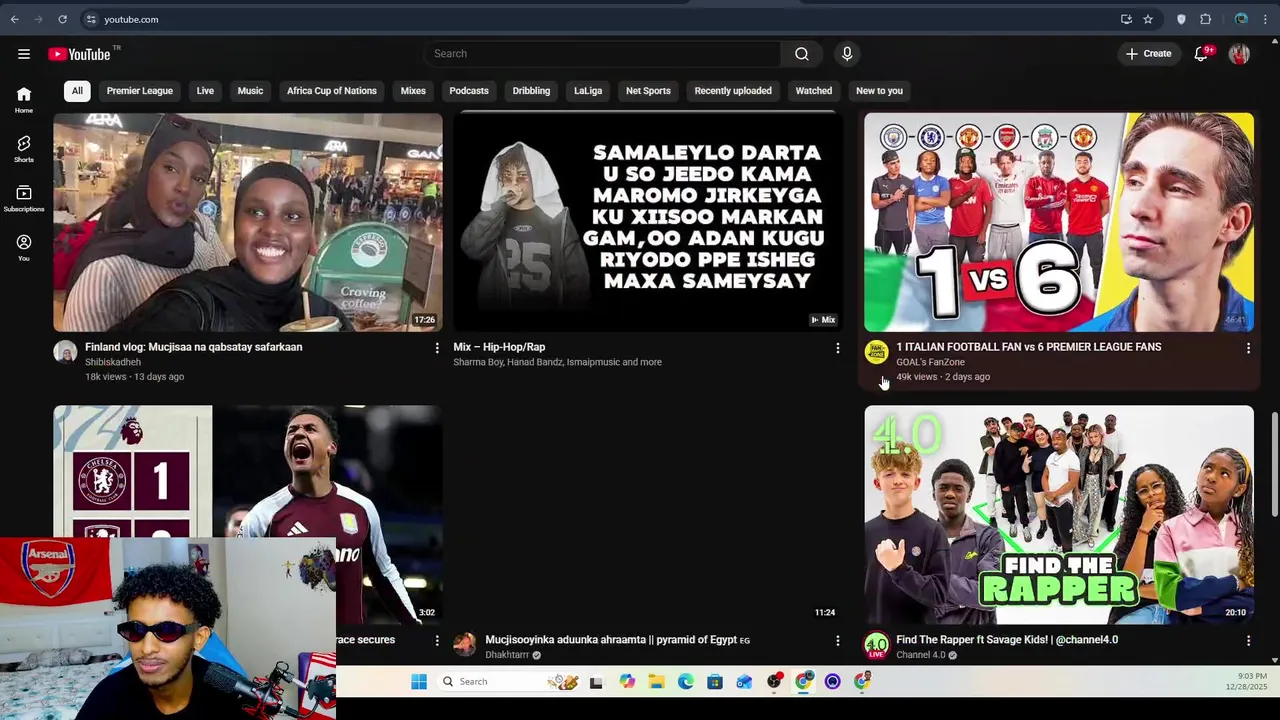The width and height of the screenshot is (1280, 720).
Task: Open Chrome's three-dot menu
Action: [1265, 19]
